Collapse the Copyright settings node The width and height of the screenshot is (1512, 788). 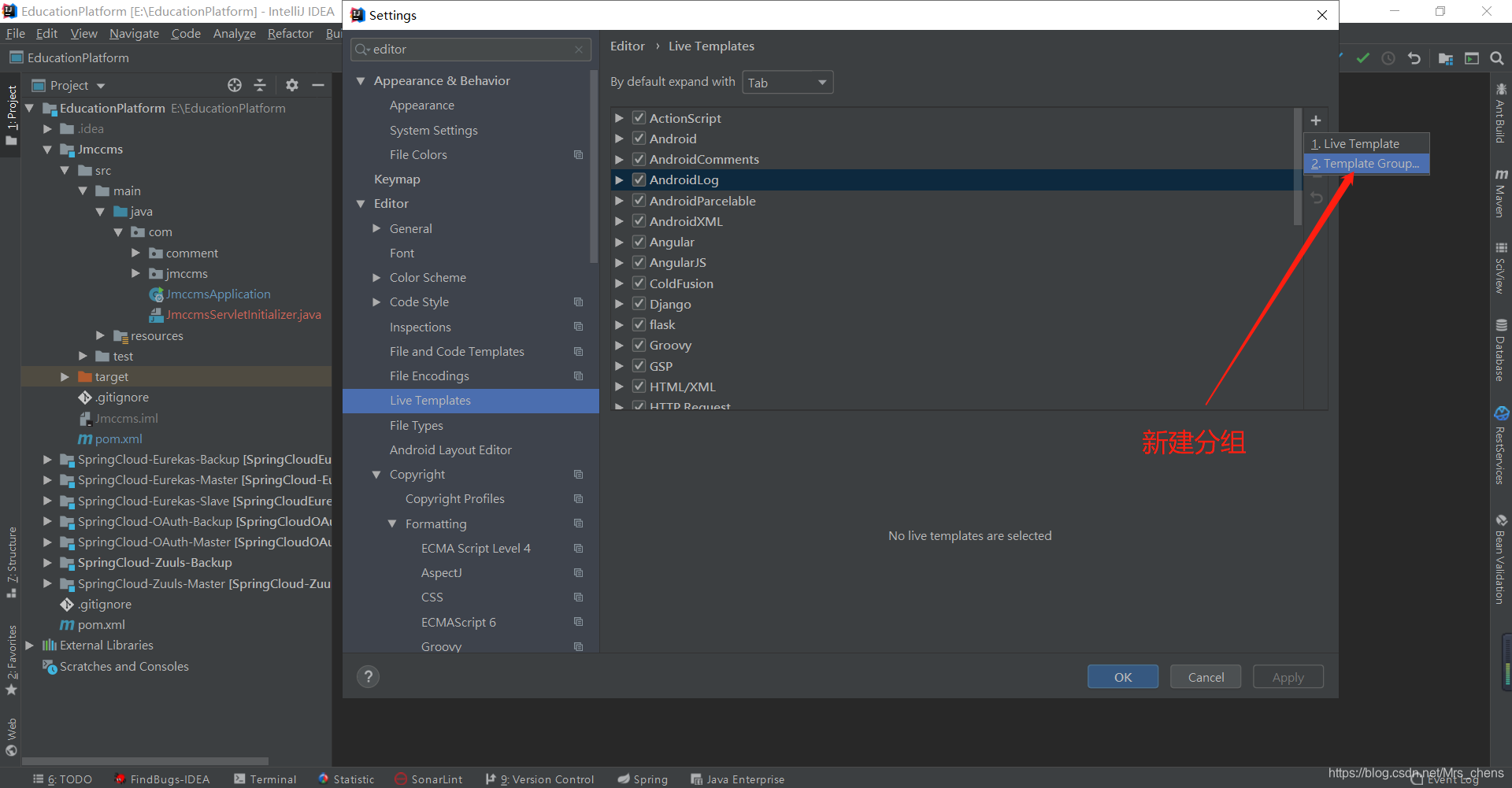coord(376,475)
